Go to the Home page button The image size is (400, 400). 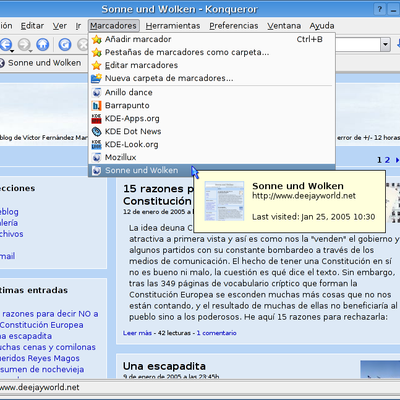(x=43, y=44)
